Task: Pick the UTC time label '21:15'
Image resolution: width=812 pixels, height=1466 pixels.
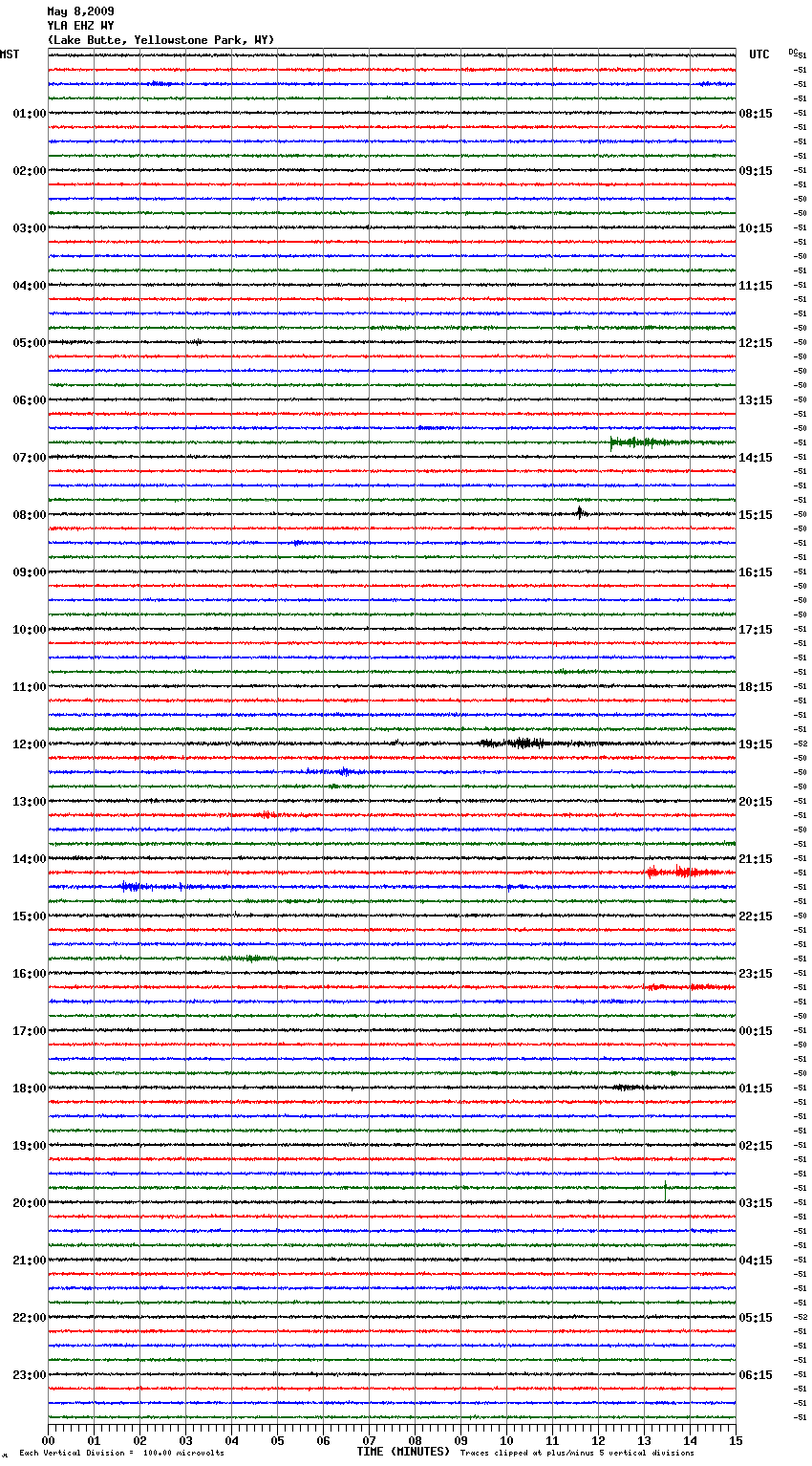Action: pos(756,859)
